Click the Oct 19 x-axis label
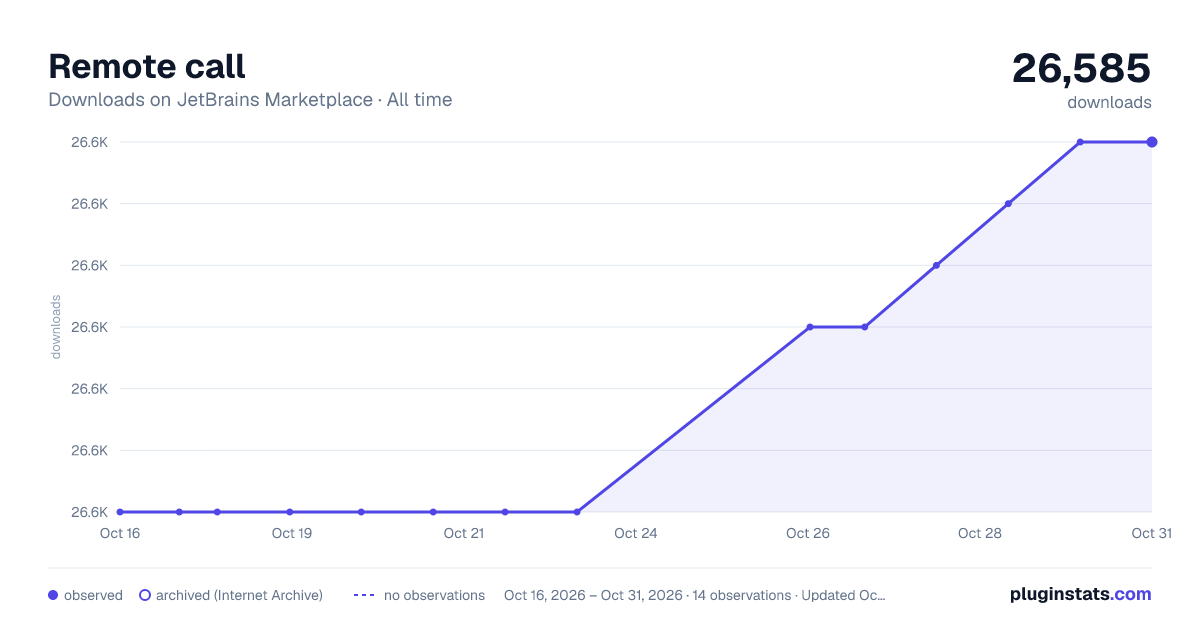 pos(292,533)
